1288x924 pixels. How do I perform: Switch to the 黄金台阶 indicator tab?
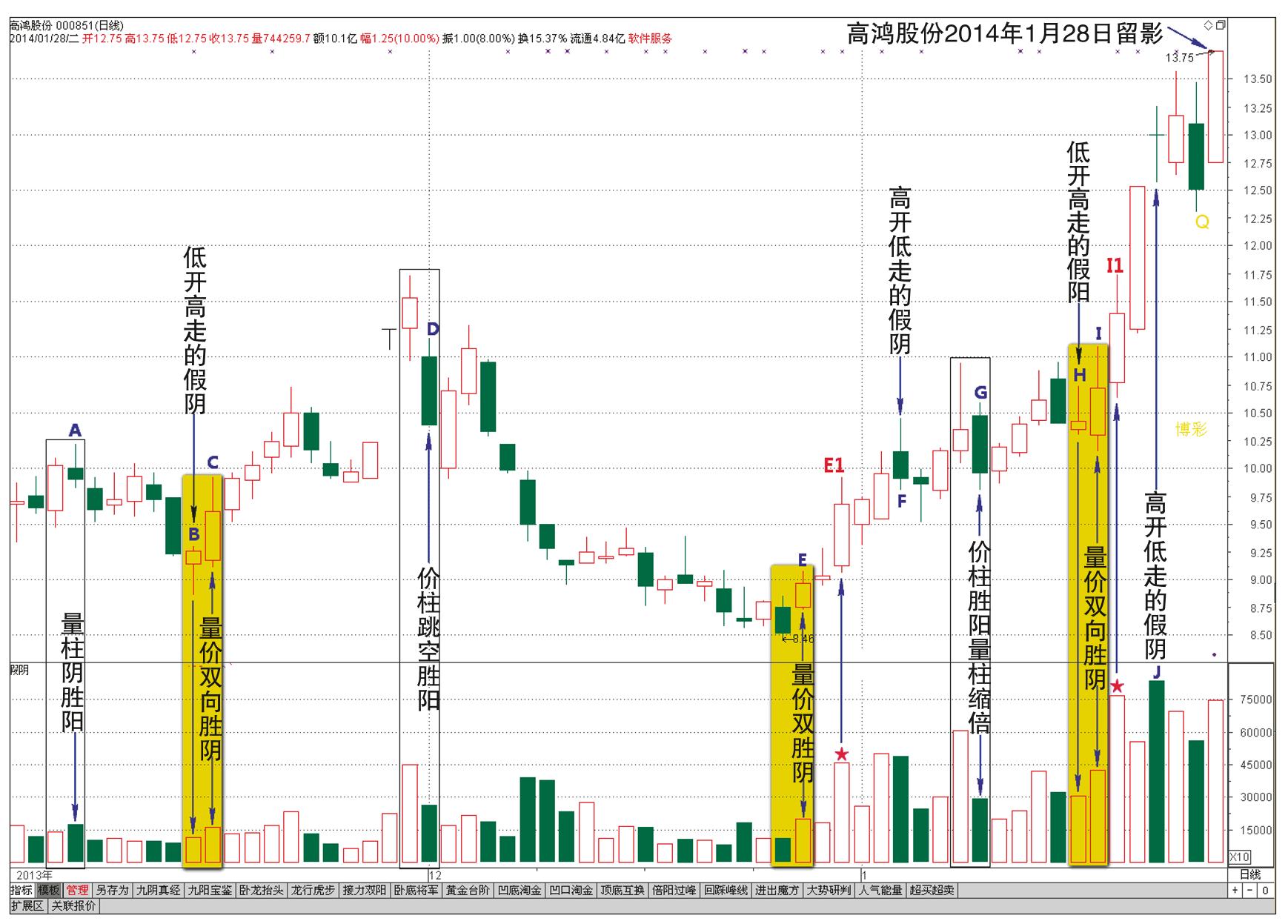[467, 890]
